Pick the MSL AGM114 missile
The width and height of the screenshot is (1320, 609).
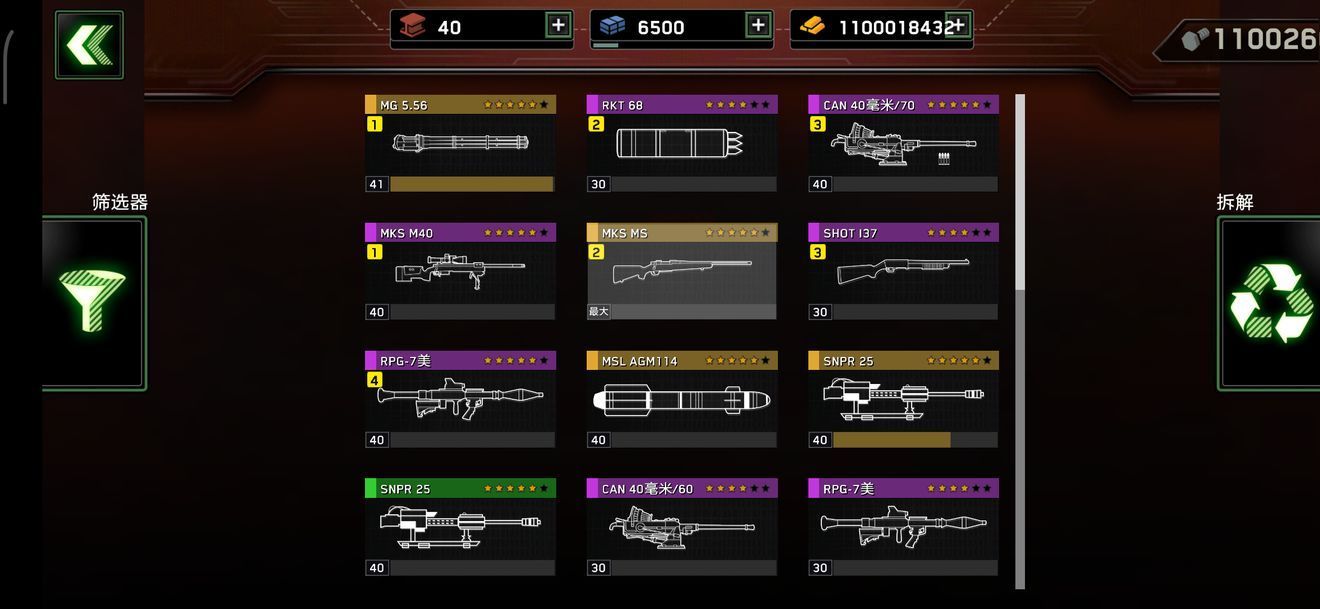(x=682, y=400)
